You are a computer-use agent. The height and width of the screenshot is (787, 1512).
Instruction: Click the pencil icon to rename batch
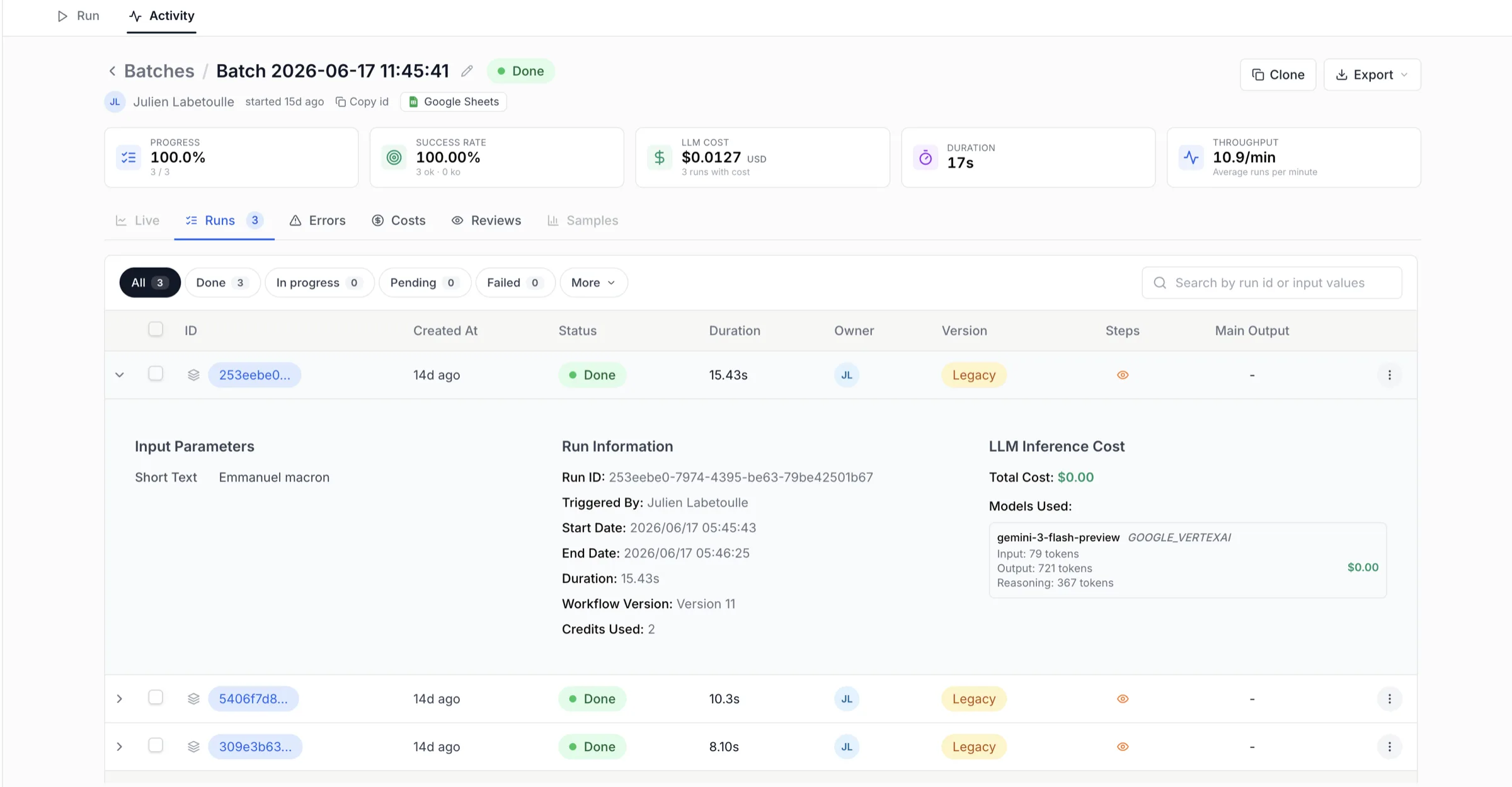click(x=467, y=71)
